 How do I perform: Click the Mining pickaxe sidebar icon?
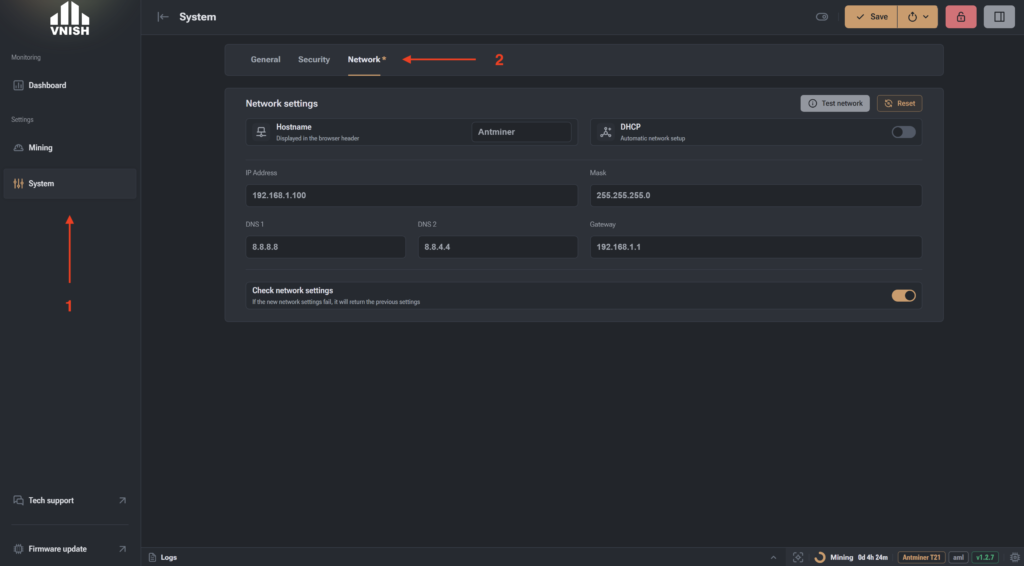[18, 148]
